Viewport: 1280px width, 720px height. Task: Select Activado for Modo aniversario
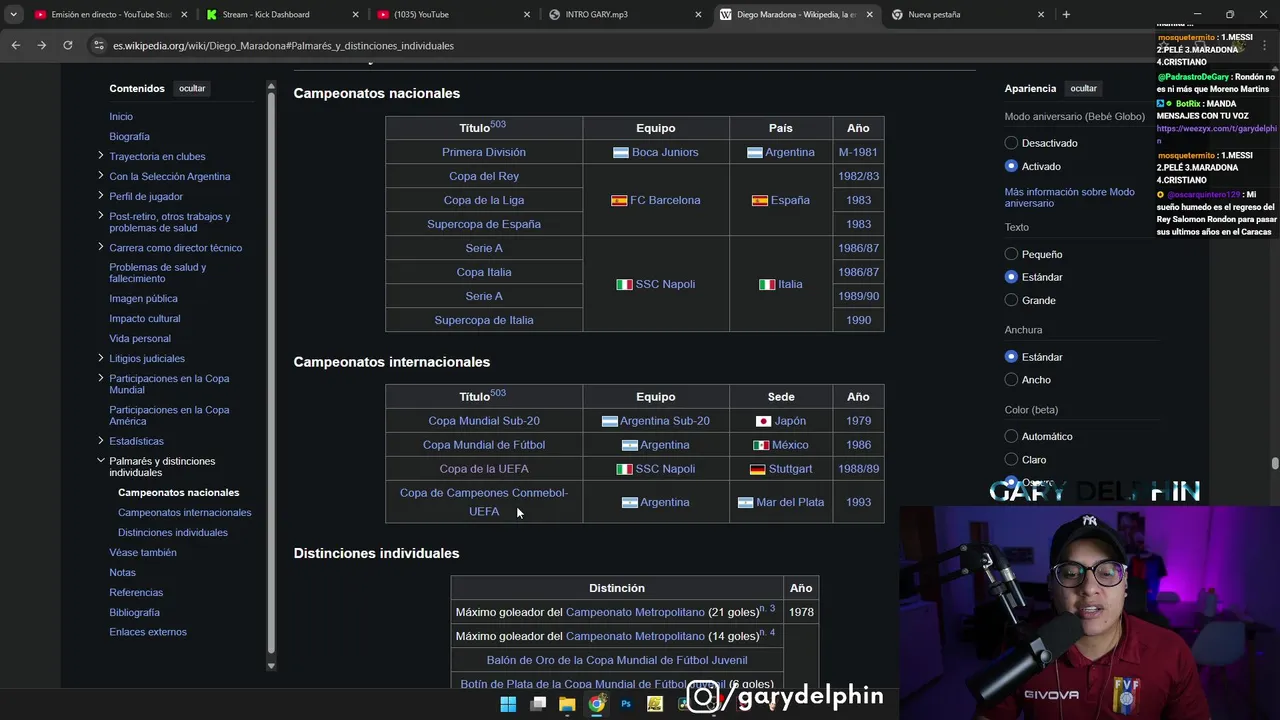[1011, 166]
